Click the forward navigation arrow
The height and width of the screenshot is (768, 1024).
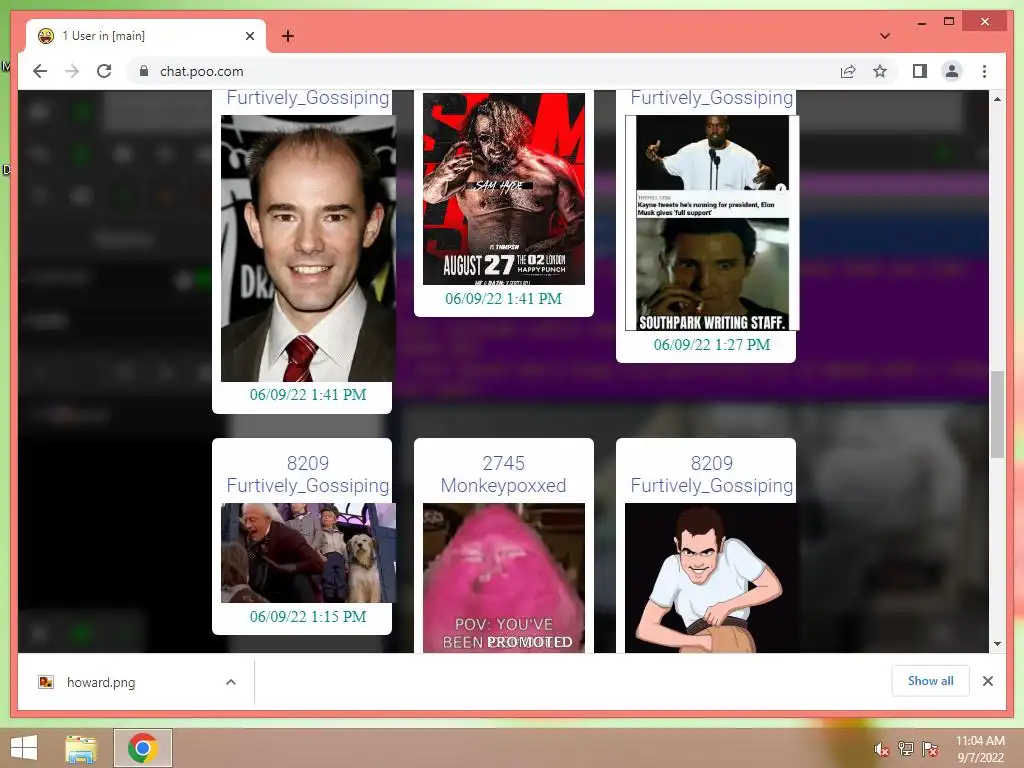(72, 71)
